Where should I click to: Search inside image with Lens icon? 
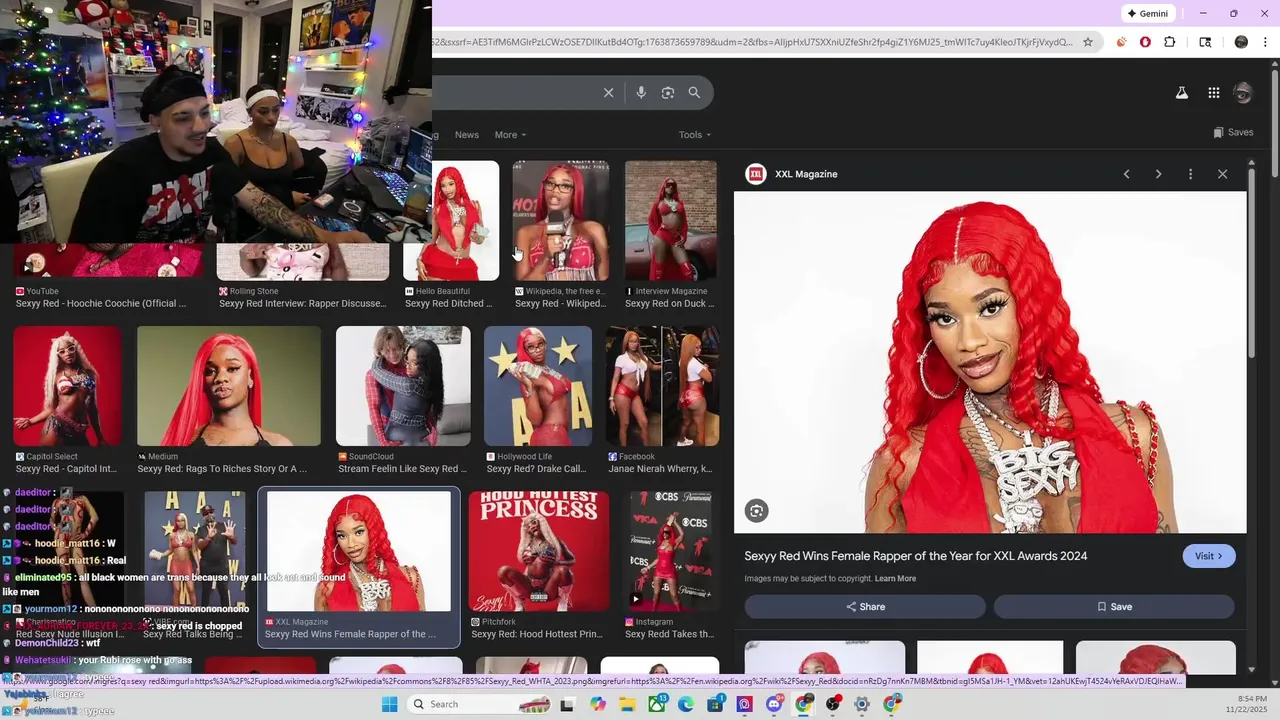[x=756, y=511]
